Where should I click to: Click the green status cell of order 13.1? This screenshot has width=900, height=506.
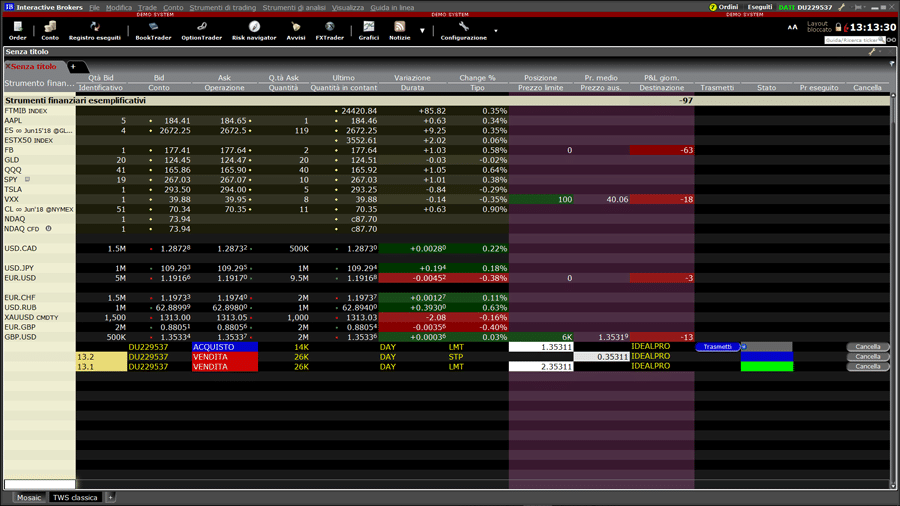pos(767,366)
